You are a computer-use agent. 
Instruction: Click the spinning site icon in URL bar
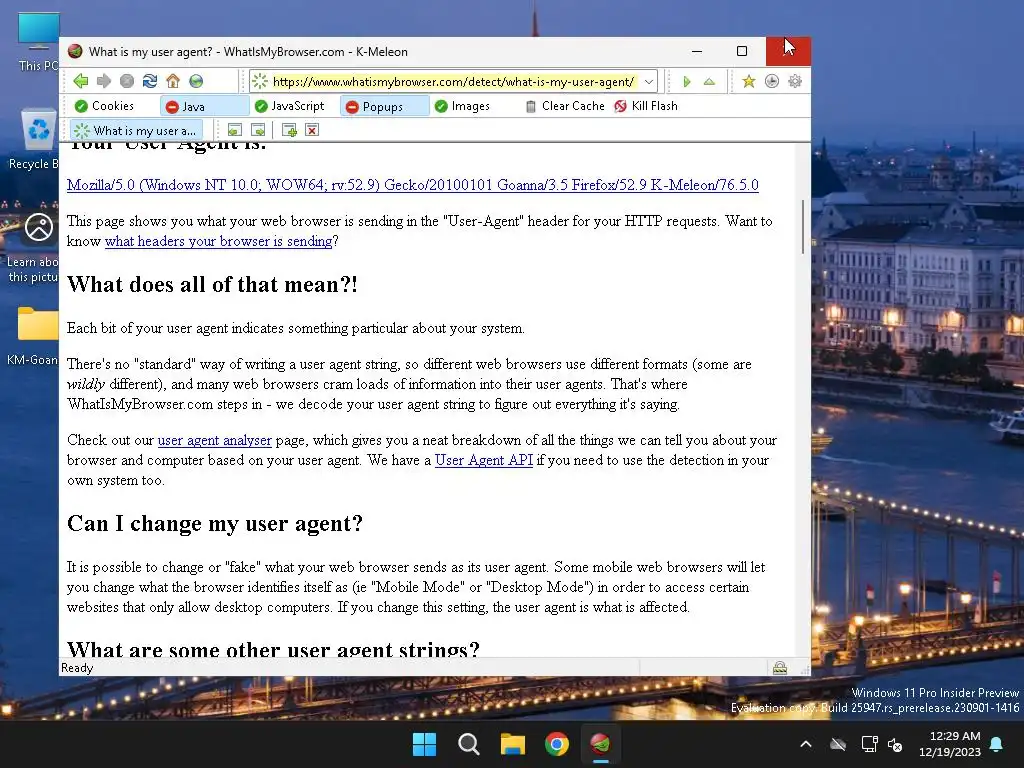[x=260, y=81]
